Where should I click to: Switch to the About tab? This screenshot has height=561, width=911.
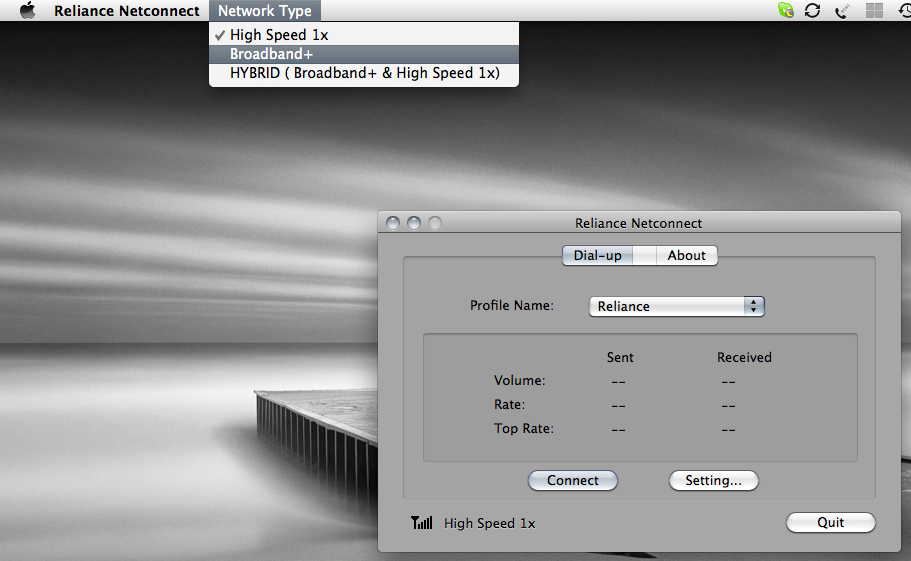coord(686,256)
